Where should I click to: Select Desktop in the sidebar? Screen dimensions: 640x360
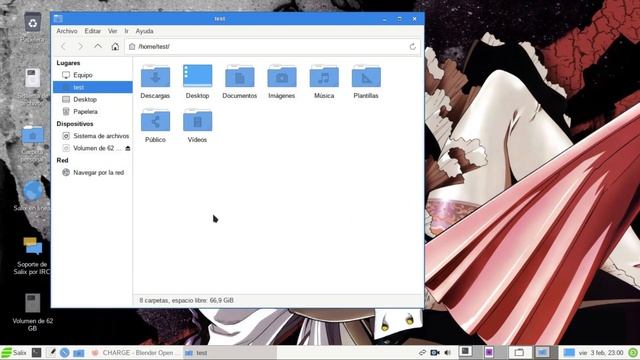(93, 99)
